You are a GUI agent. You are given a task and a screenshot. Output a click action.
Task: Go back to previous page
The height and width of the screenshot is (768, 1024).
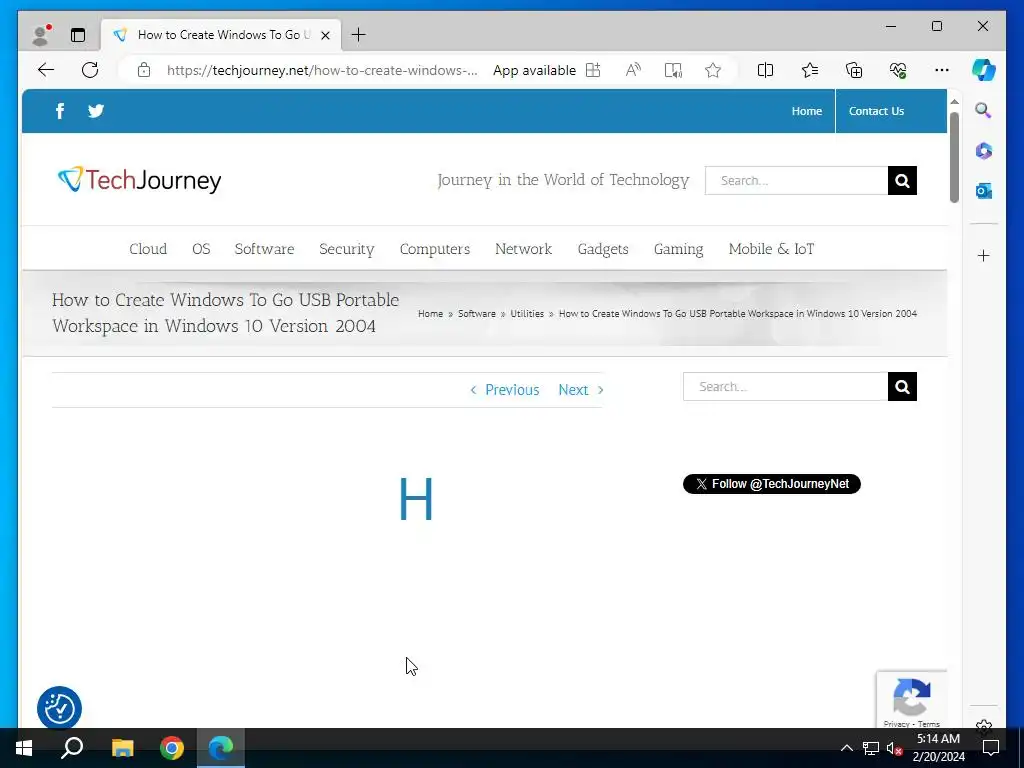[46, 70]
